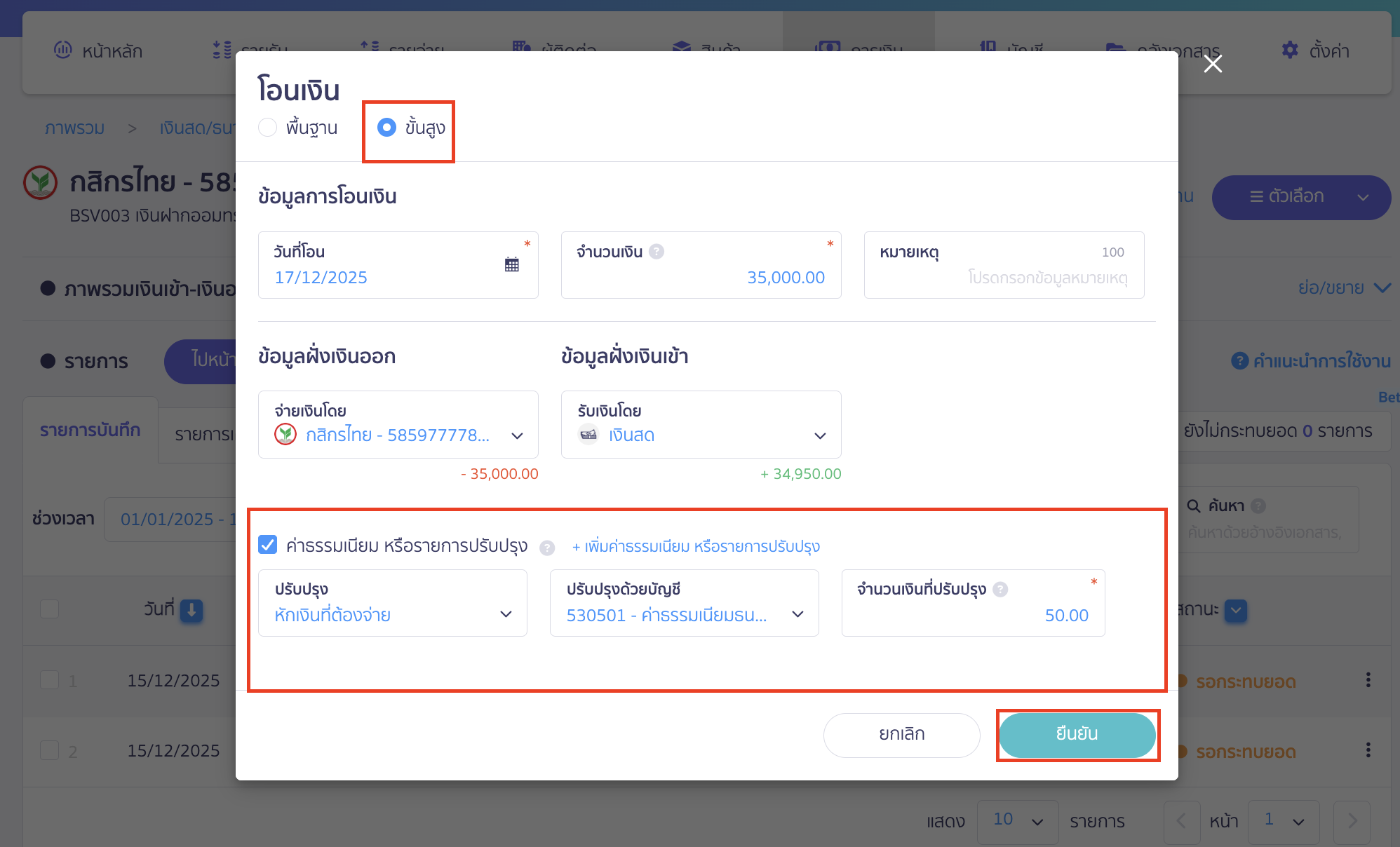This screenshot has width=1400, height=847.
Task: Open ปรับปรุง หักเงินที่ต้องจ่าย dropdown
Action: [x=506, y=614]
